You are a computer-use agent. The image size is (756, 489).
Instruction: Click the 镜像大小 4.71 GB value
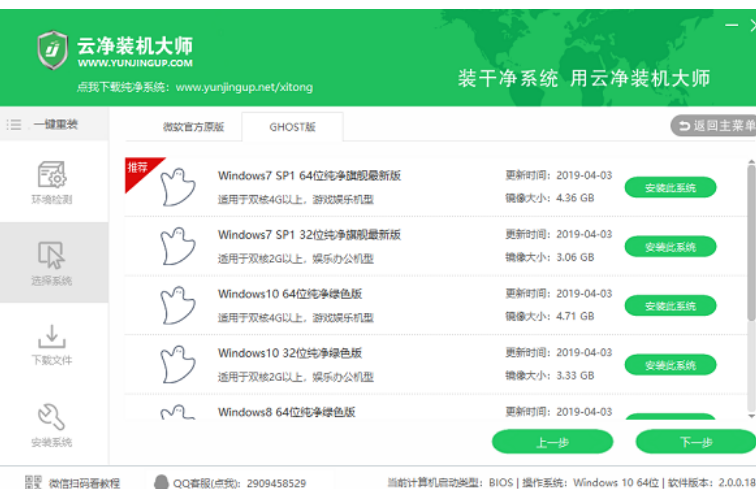point(575,316)
